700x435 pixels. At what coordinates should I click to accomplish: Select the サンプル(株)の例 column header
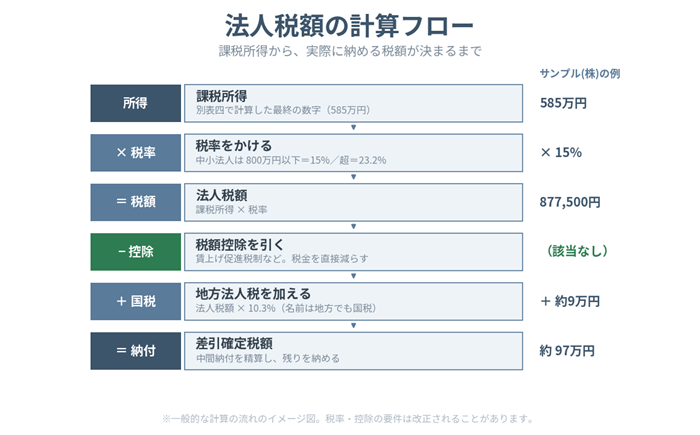click(x=580, y=74)
